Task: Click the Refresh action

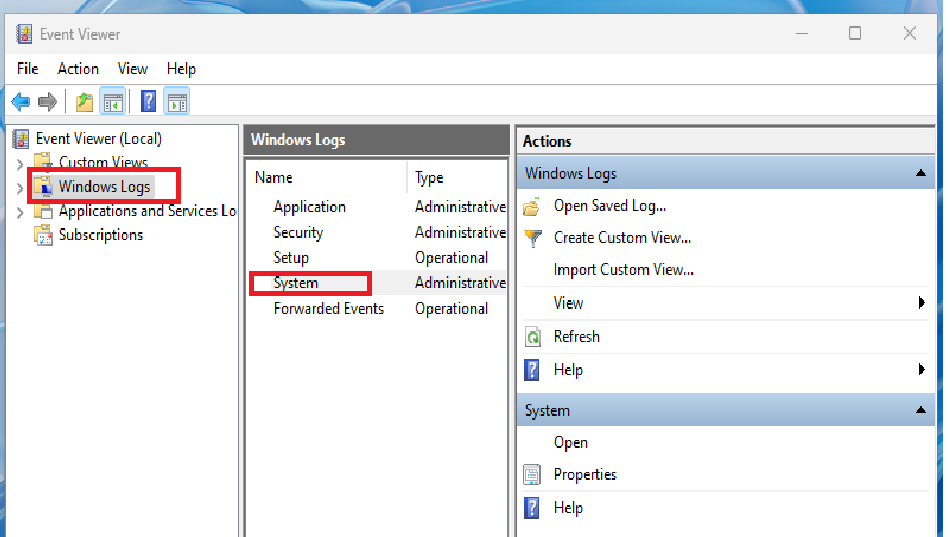Action: 577,336
